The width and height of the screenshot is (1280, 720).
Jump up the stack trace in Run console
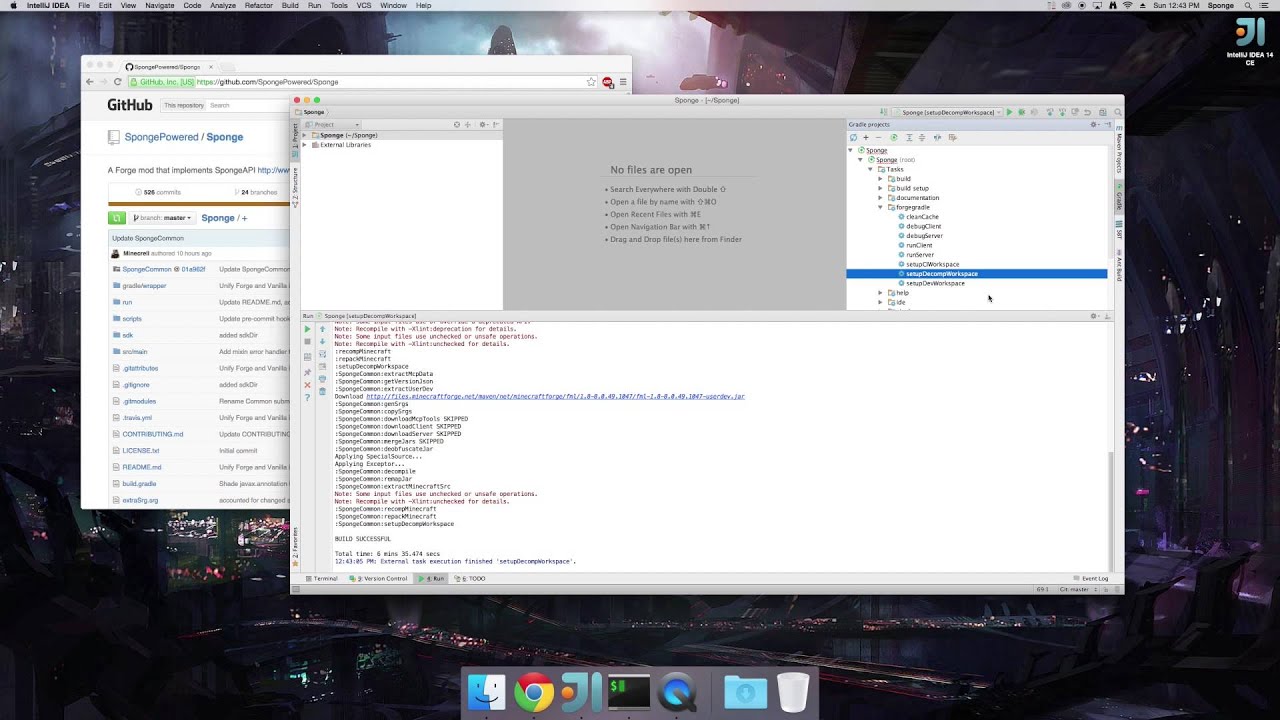click(322, 329)
